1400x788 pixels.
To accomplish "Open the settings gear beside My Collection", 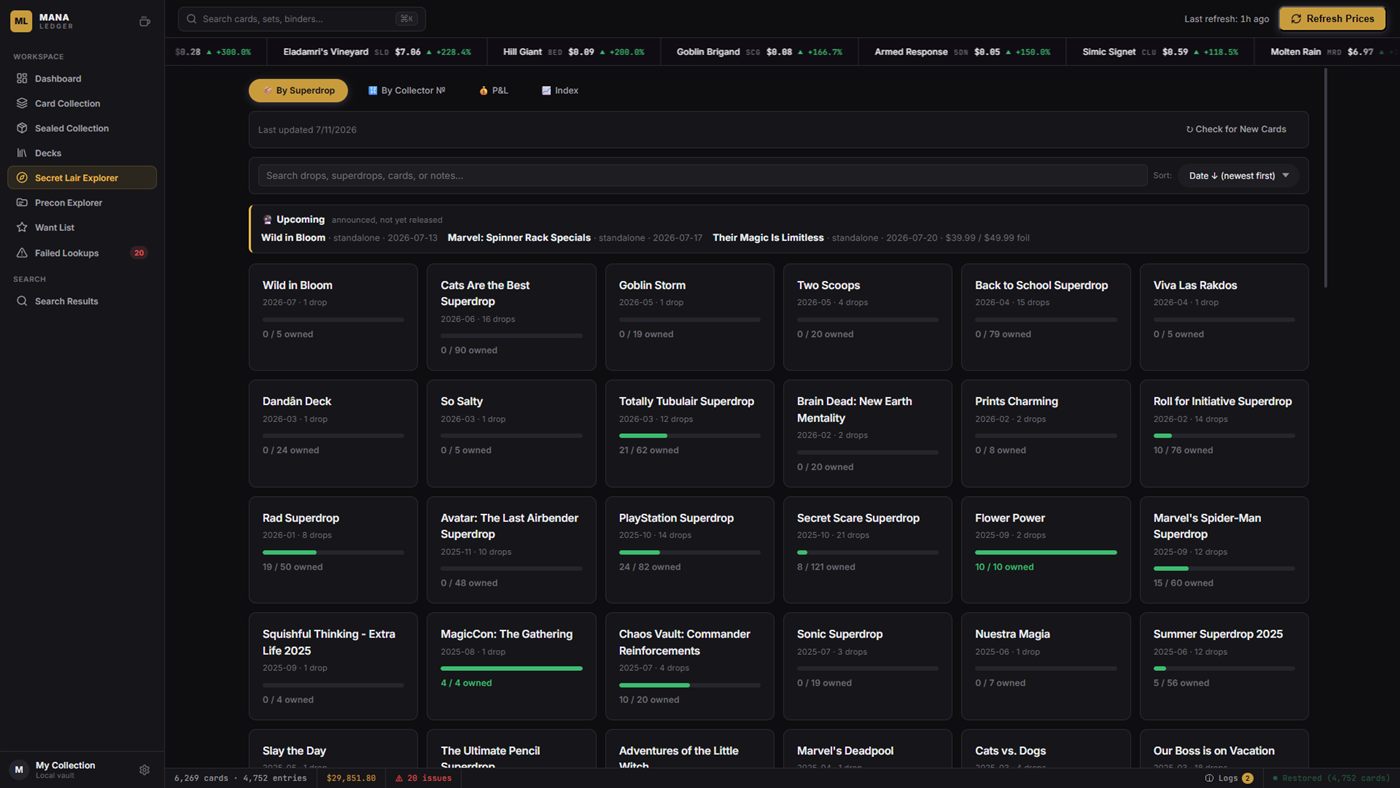I will click(144, 770).
